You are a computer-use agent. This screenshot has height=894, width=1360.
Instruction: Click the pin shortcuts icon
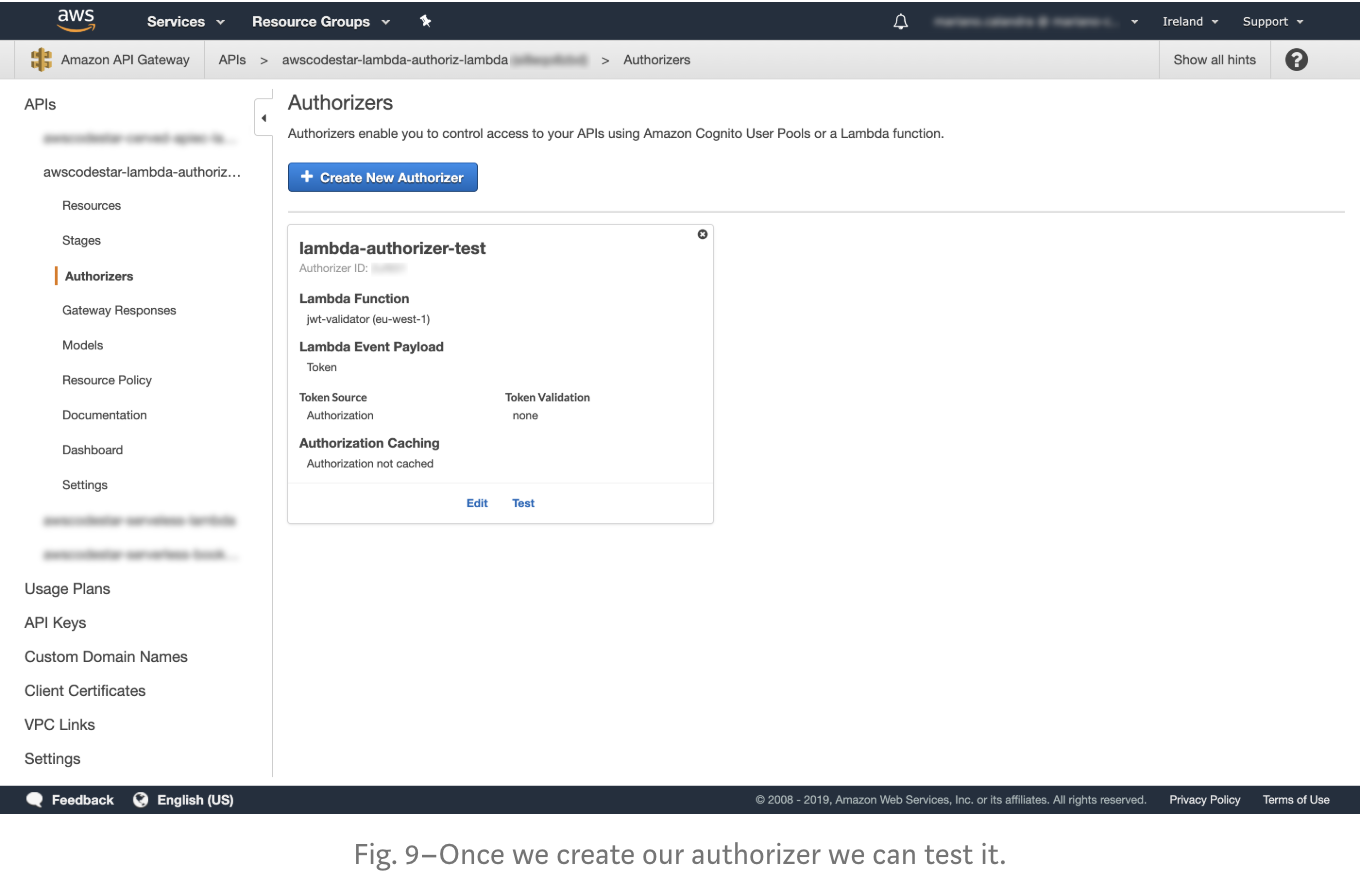(x=425, y=21)
